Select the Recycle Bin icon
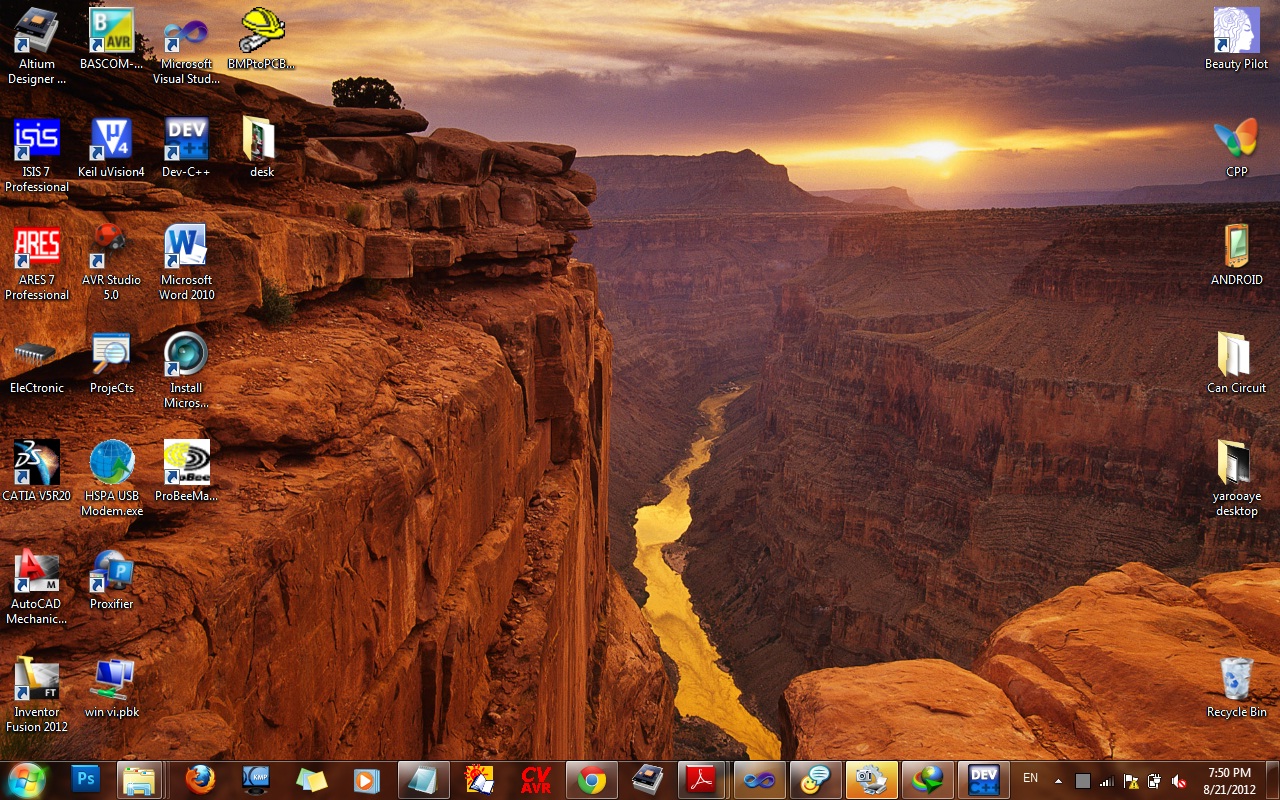 click(1236, 688)
